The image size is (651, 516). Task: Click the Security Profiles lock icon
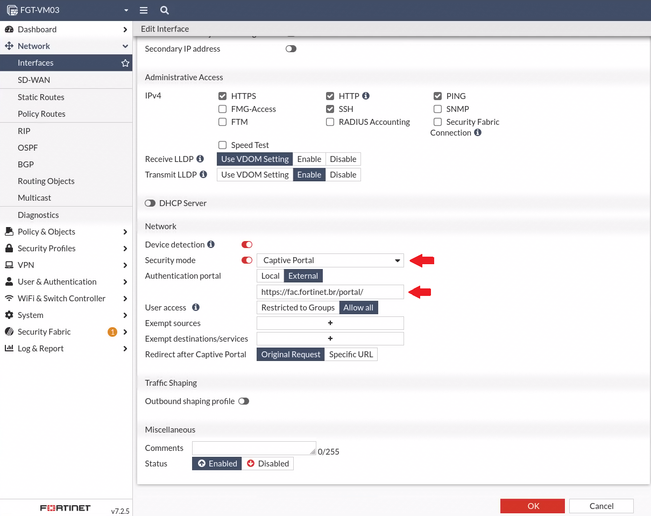coord(9,248)
